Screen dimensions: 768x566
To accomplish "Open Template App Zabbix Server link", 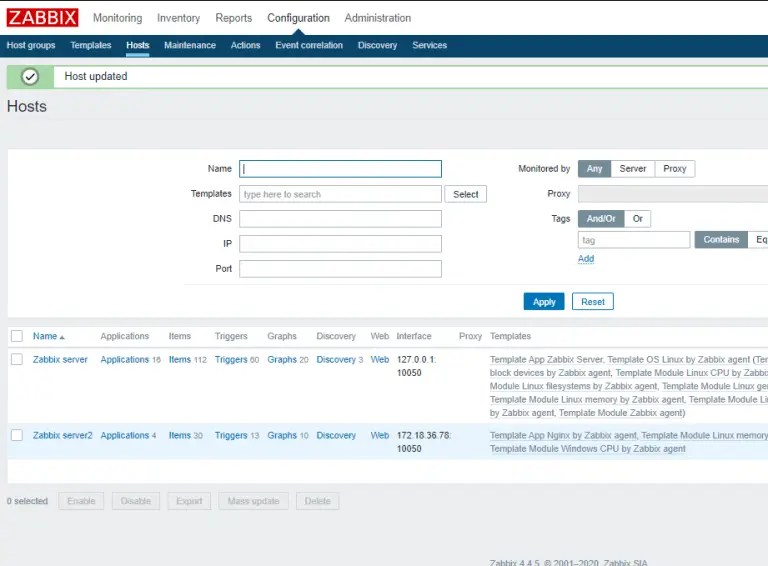I will point(546,359).
